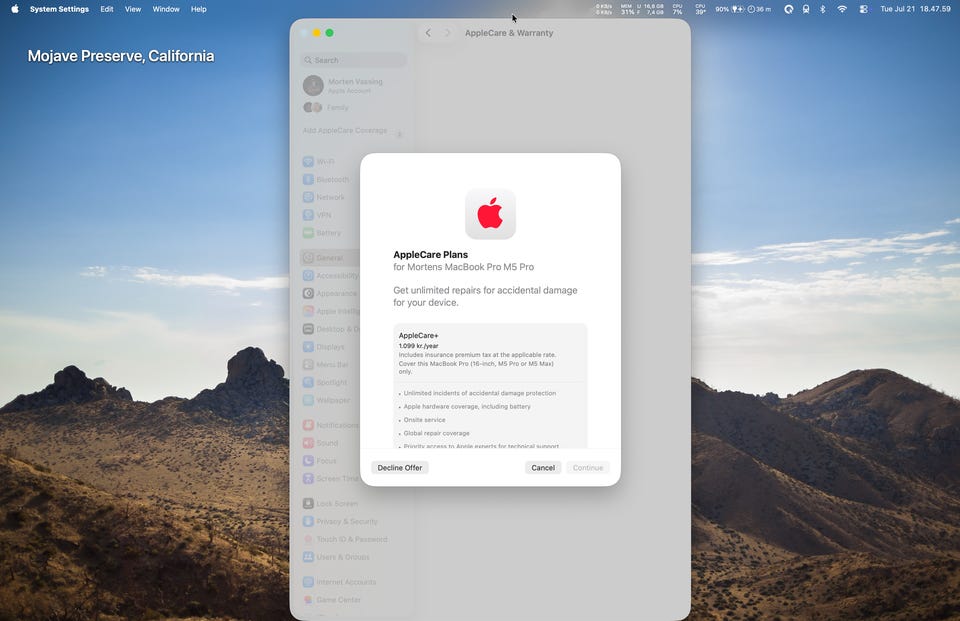
Task: Open the Help menu
Action: (x=198, y=9)
